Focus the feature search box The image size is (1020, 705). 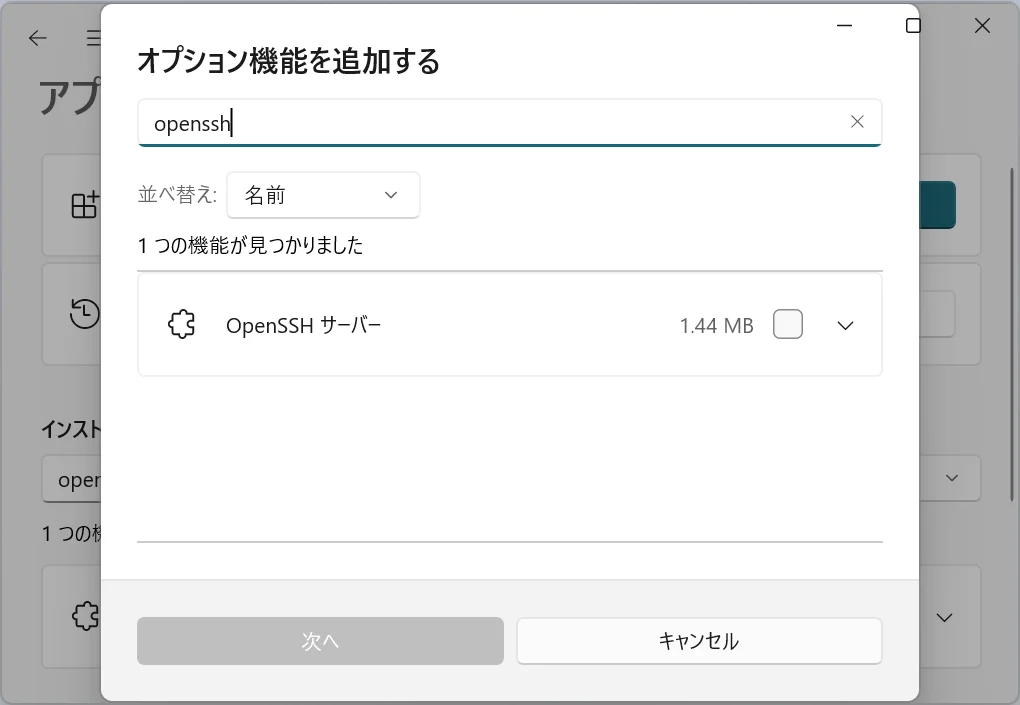[490, 122]
